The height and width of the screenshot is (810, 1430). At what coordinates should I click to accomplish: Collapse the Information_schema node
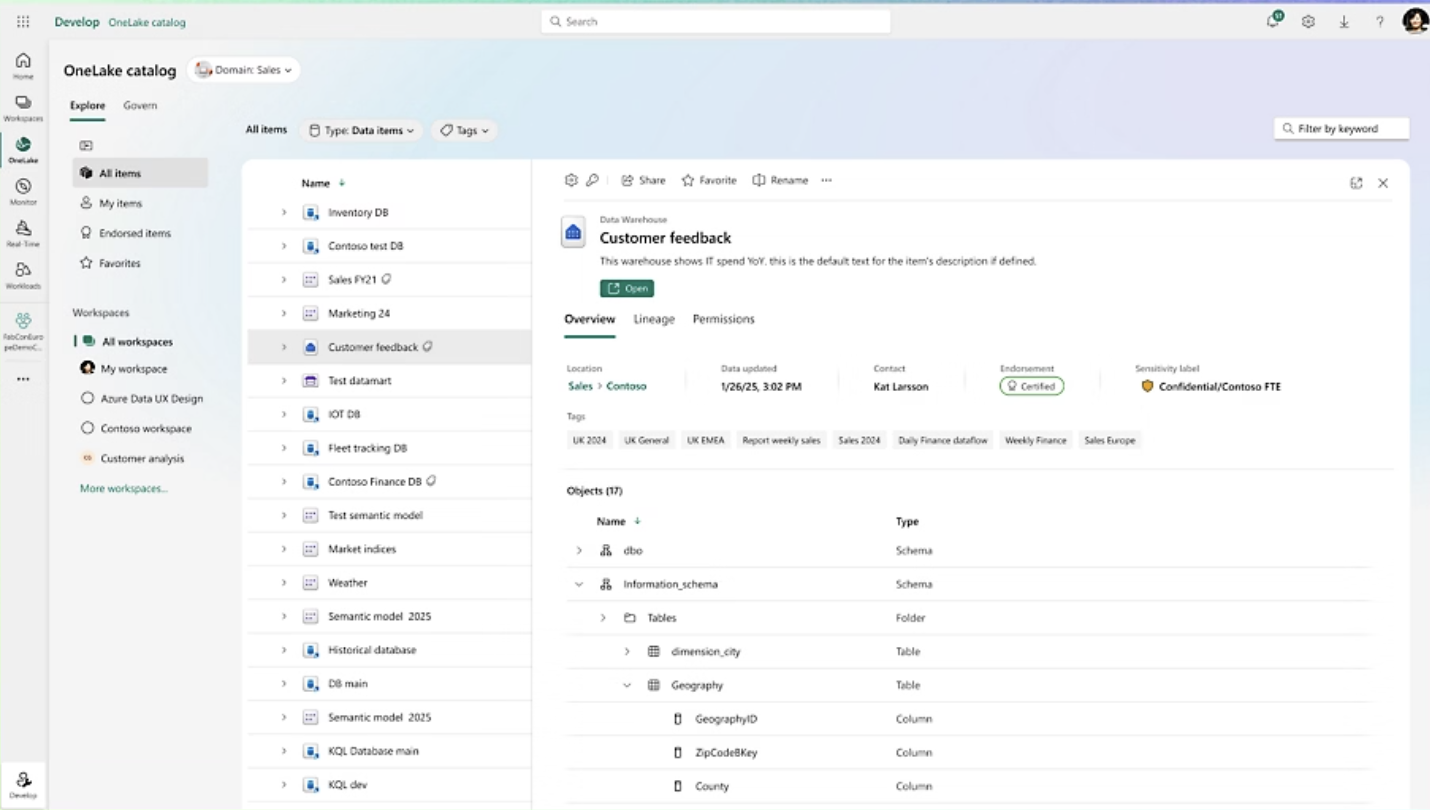[x=579, y=584]
